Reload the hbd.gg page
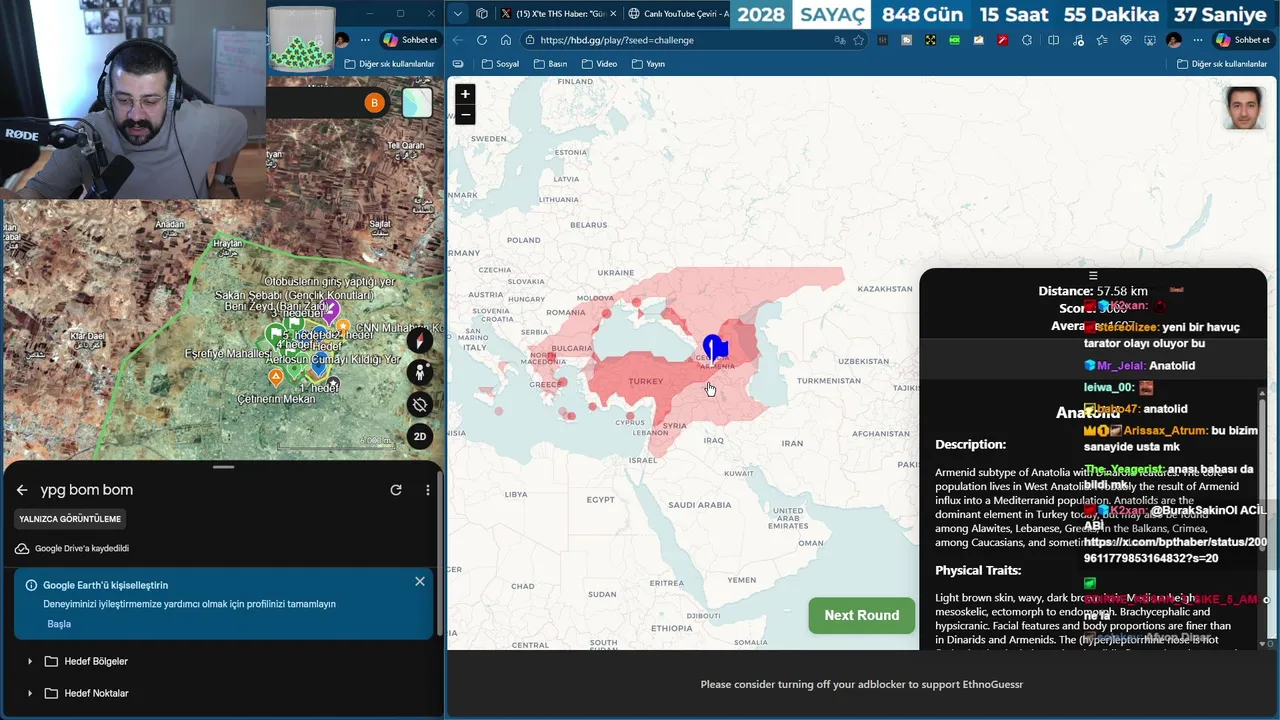The width and height of the screenshot is (1280, 720). [482, 40]
